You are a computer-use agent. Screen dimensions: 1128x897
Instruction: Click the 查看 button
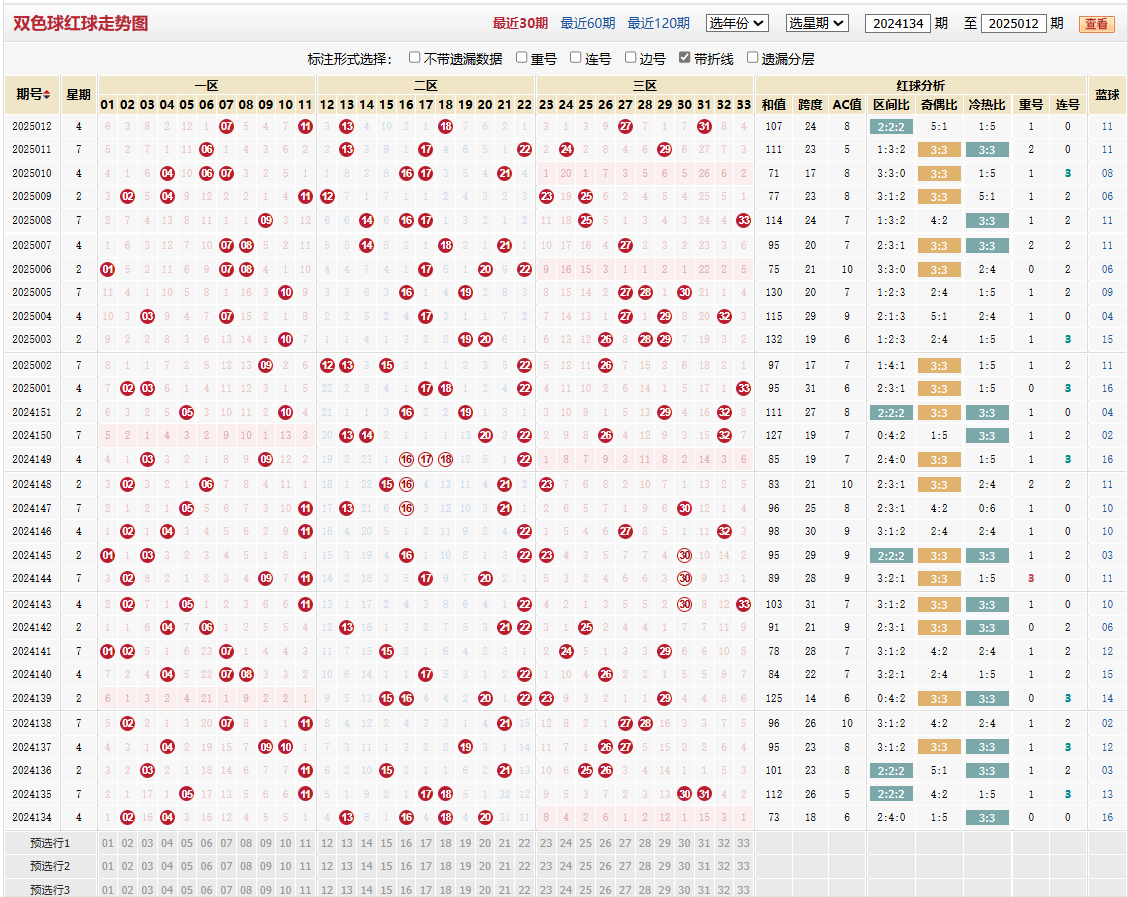pos(1096,24)
